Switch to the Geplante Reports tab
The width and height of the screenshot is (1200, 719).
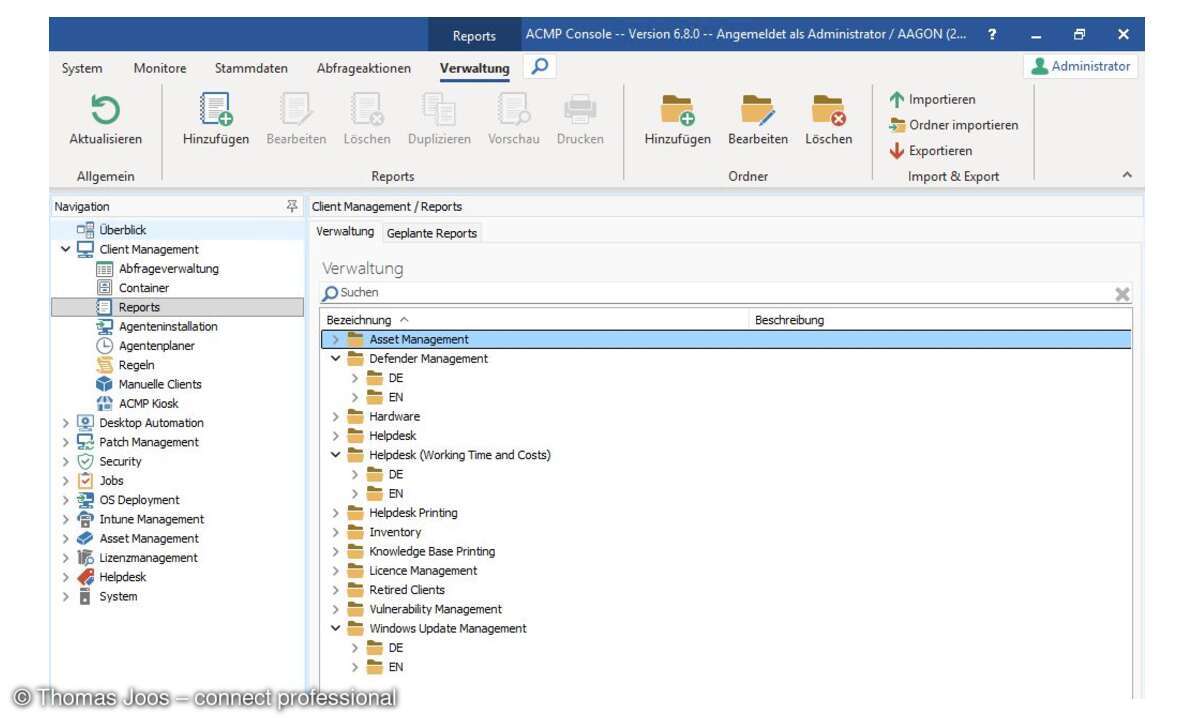pos(432,232)
